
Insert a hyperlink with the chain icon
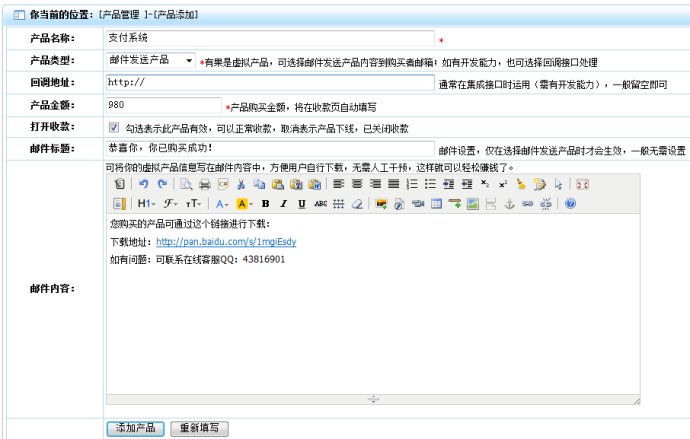pos(527,203)
